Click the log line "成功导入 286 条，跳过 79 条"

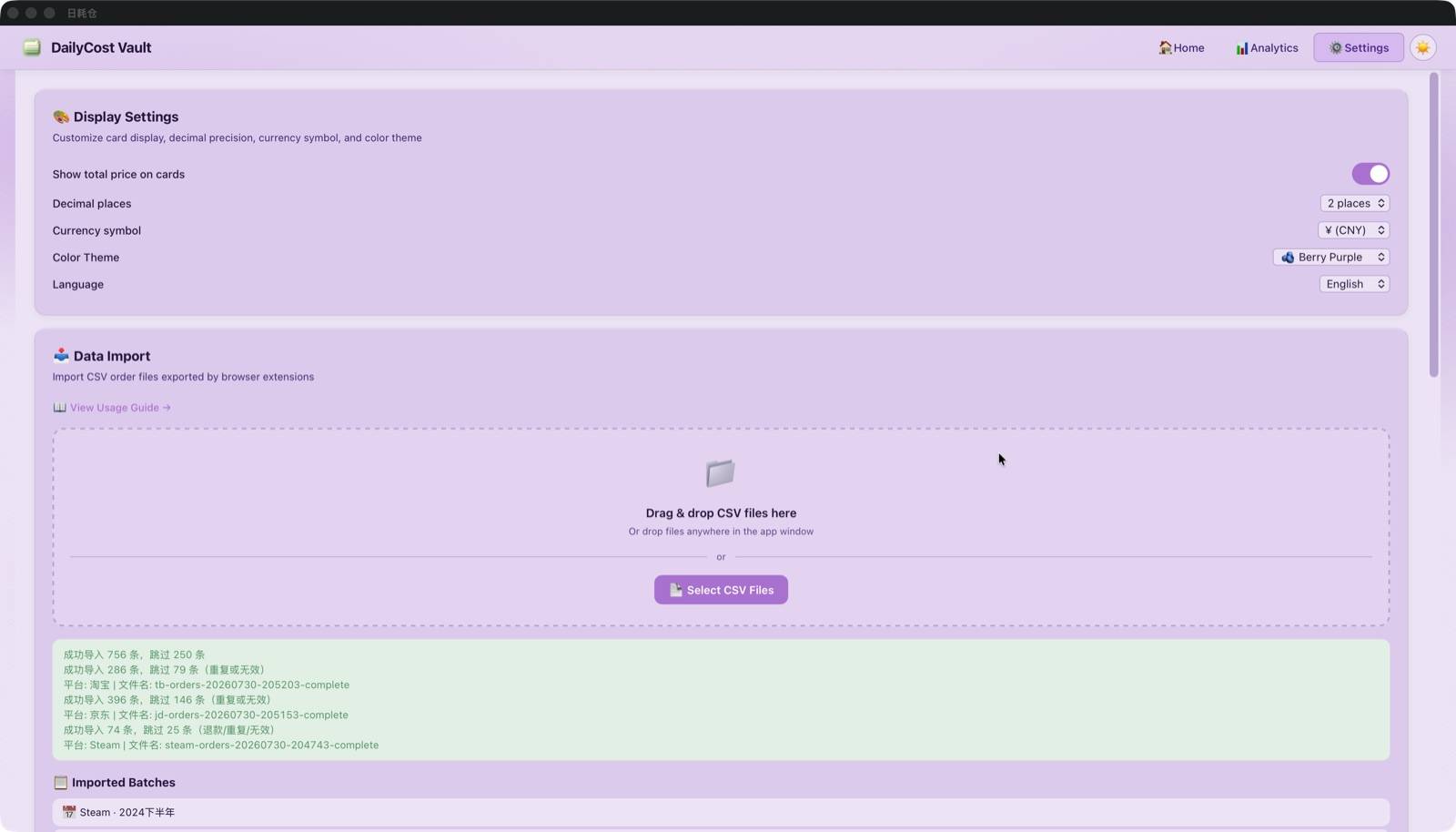tap(164, 670)
